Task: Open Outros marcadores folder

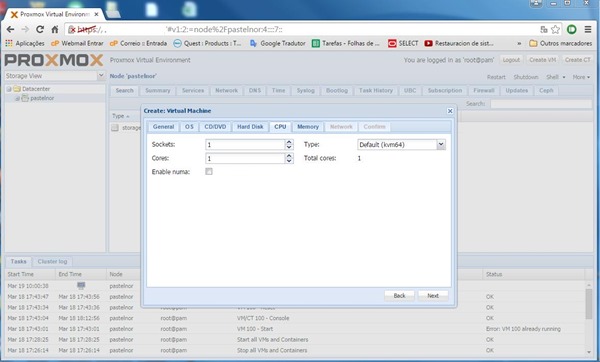Action: point(561,43)
